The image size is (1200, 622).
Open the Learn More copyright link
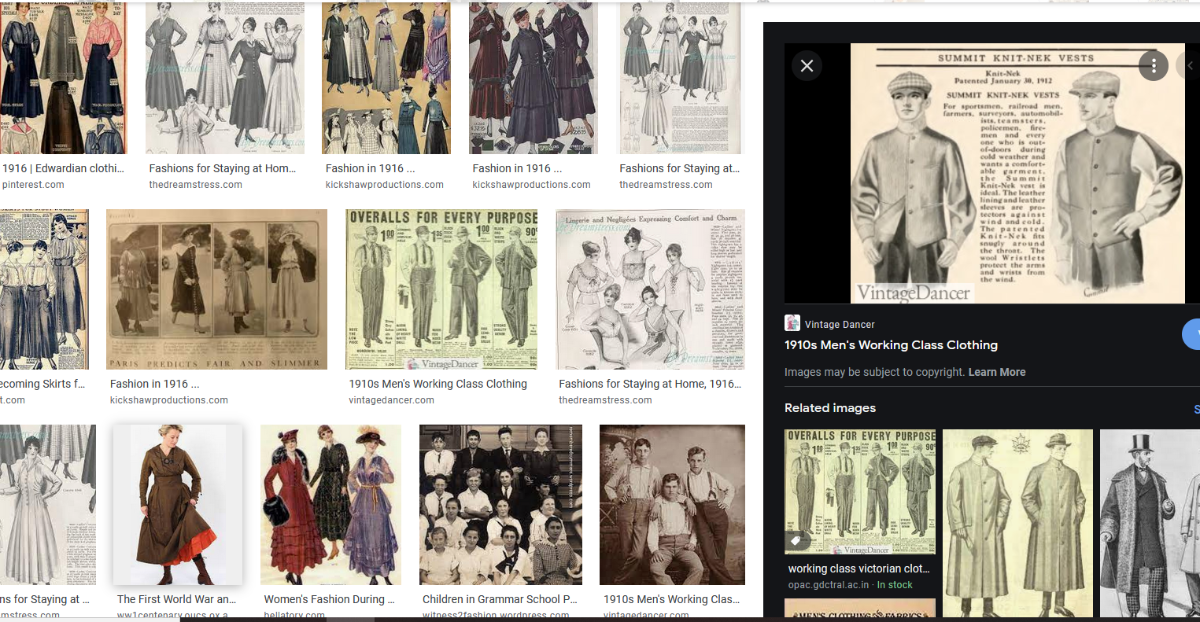pyautogui.click(x=996, y=372)
